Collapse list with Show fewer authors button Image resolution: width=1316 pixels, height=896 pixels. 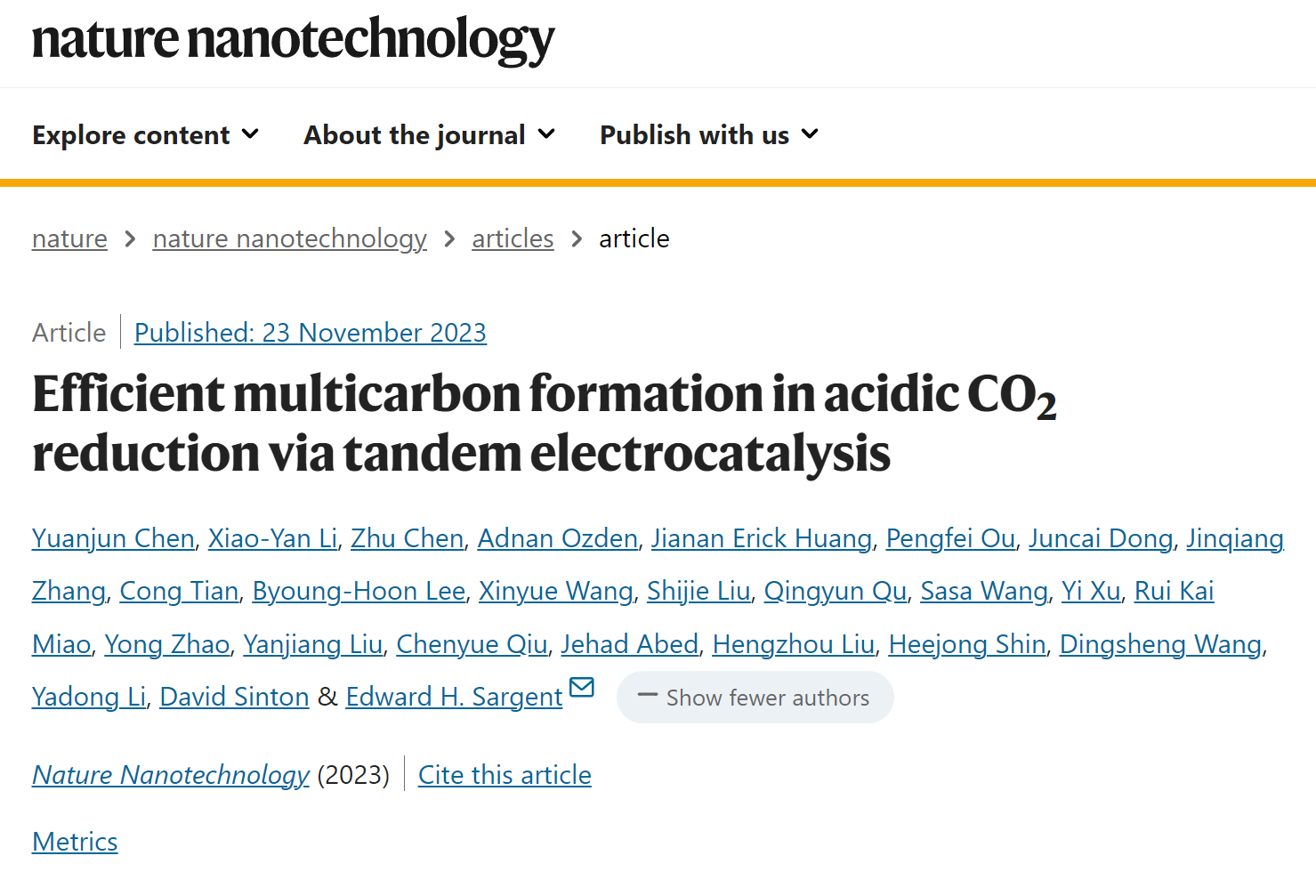755,697
